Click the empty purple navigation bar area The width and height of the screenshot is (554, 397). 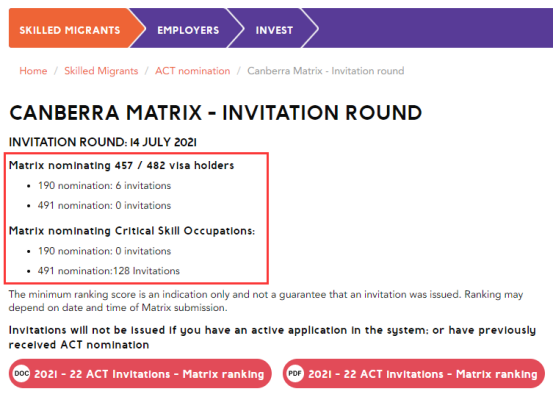435,28
